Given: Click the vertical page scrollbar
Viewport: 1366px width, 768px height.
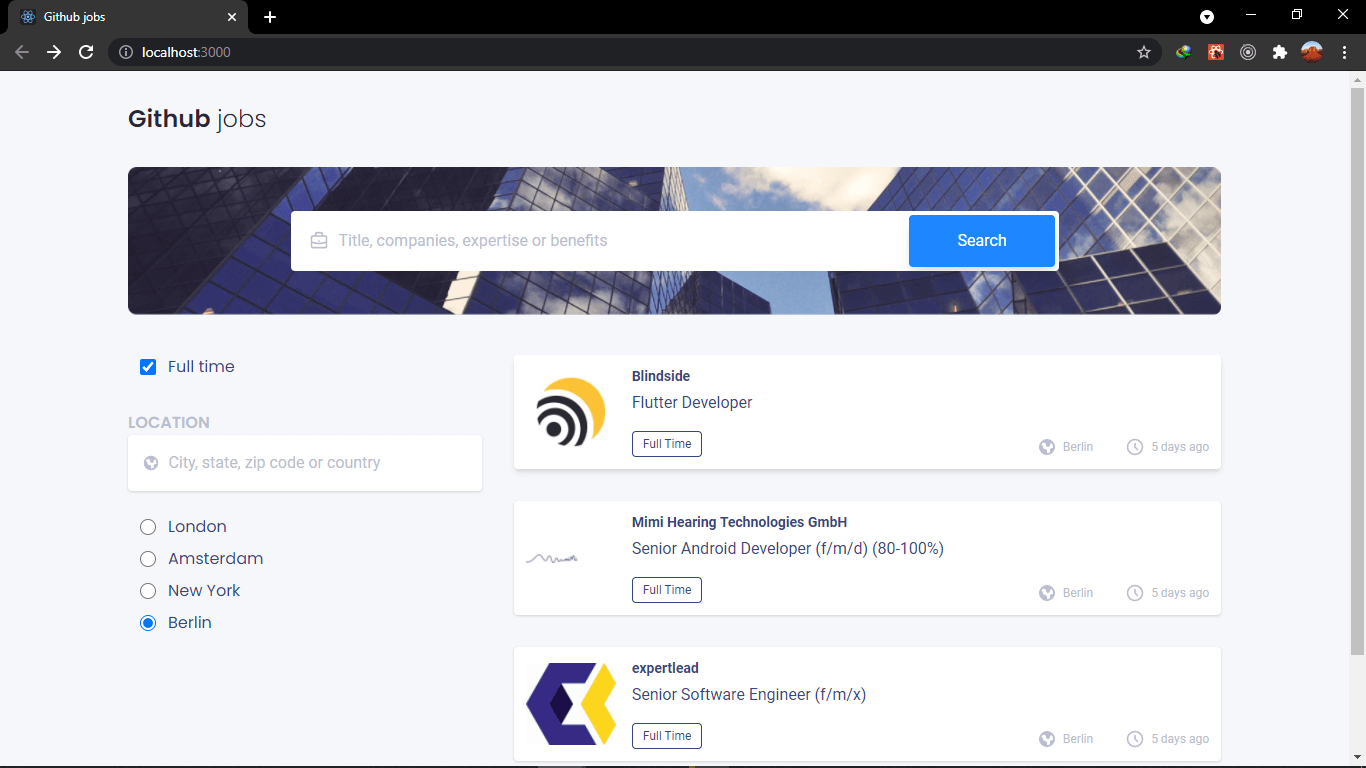Looking at the screenshot, I should pyautogui.click(x=1358, y=300).
